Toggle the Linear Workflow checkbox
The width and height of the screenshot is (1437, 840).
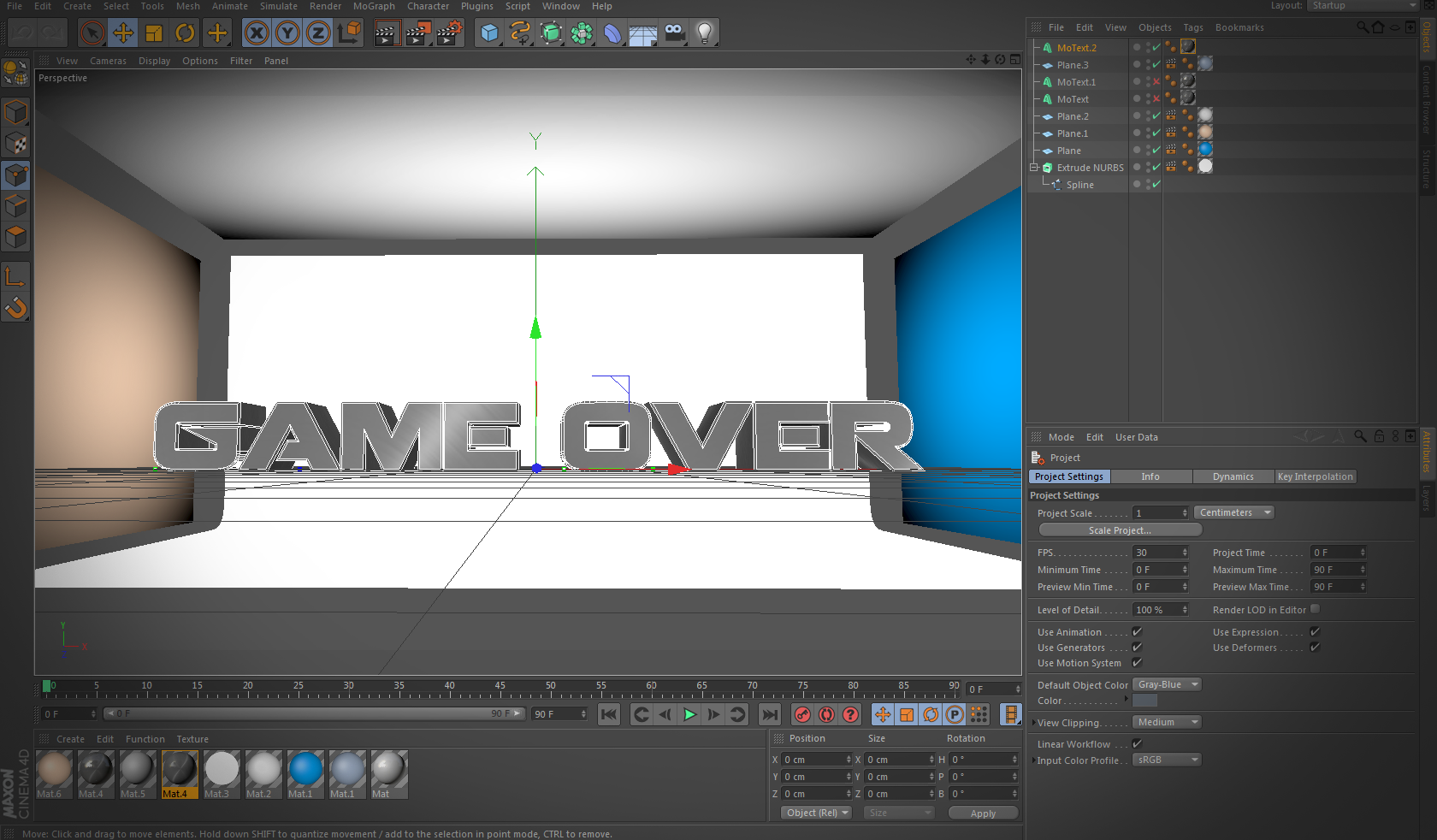pyautogui.click(x=1137, y=743)
